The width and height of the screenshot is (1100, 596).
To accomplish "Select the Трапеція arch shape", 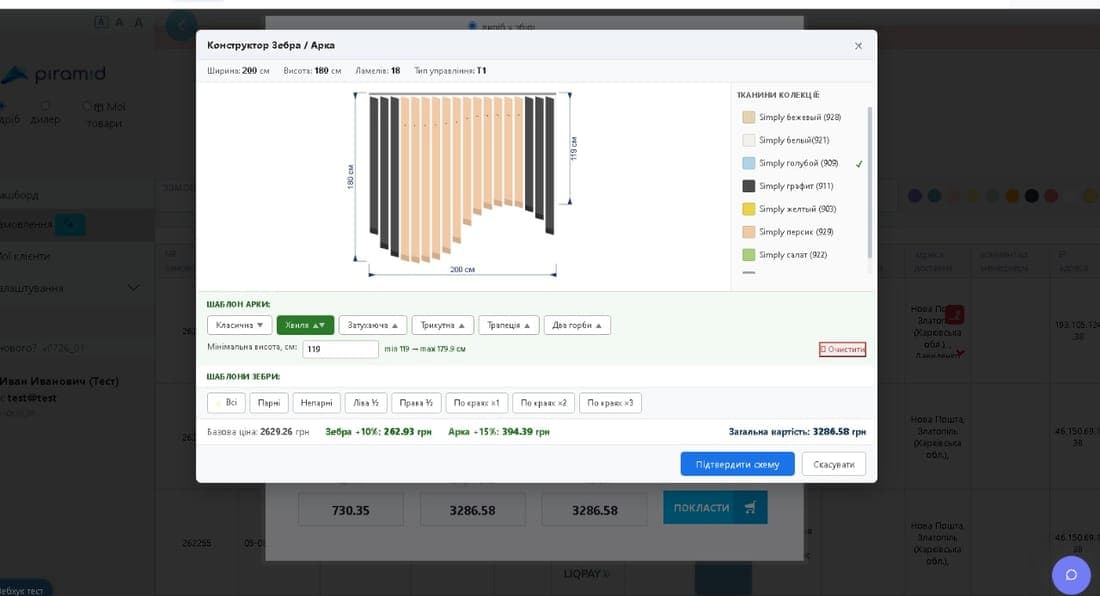I will [x=509, y=325].
